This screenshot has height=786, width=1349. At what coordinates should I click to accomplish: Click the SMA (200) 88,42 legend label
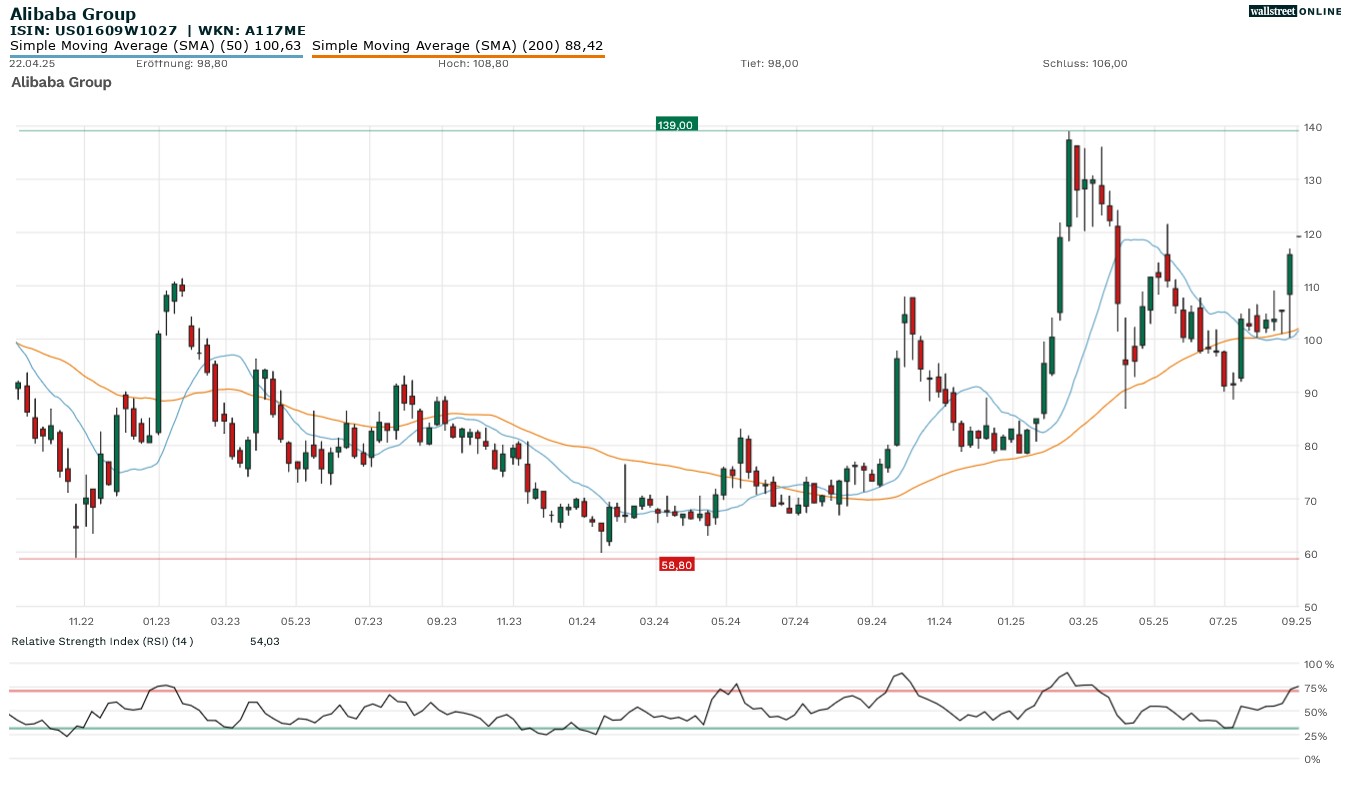pyautogui.click(x=458, y=46)
